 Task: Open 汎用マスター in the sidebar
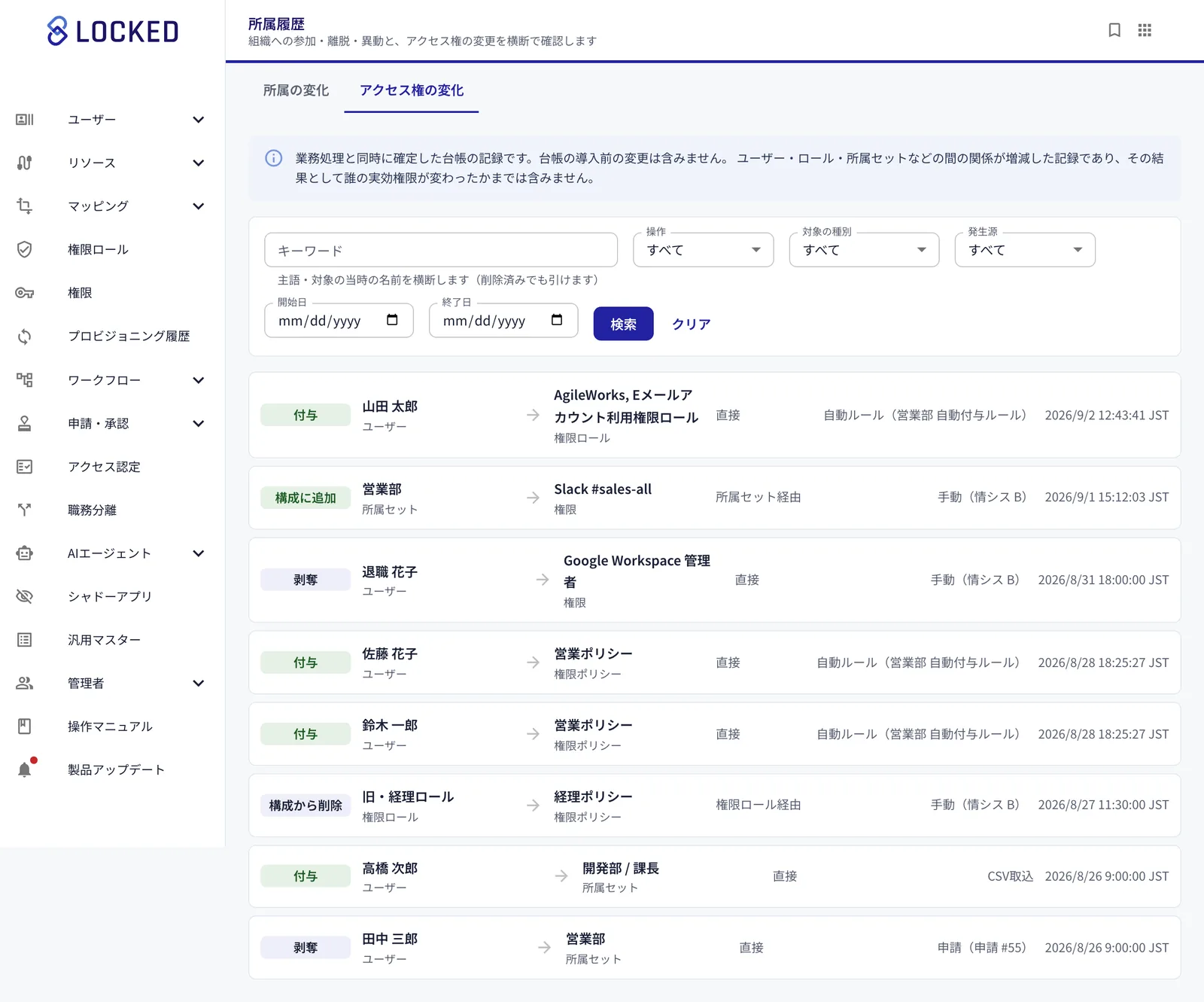pos(104,640)
